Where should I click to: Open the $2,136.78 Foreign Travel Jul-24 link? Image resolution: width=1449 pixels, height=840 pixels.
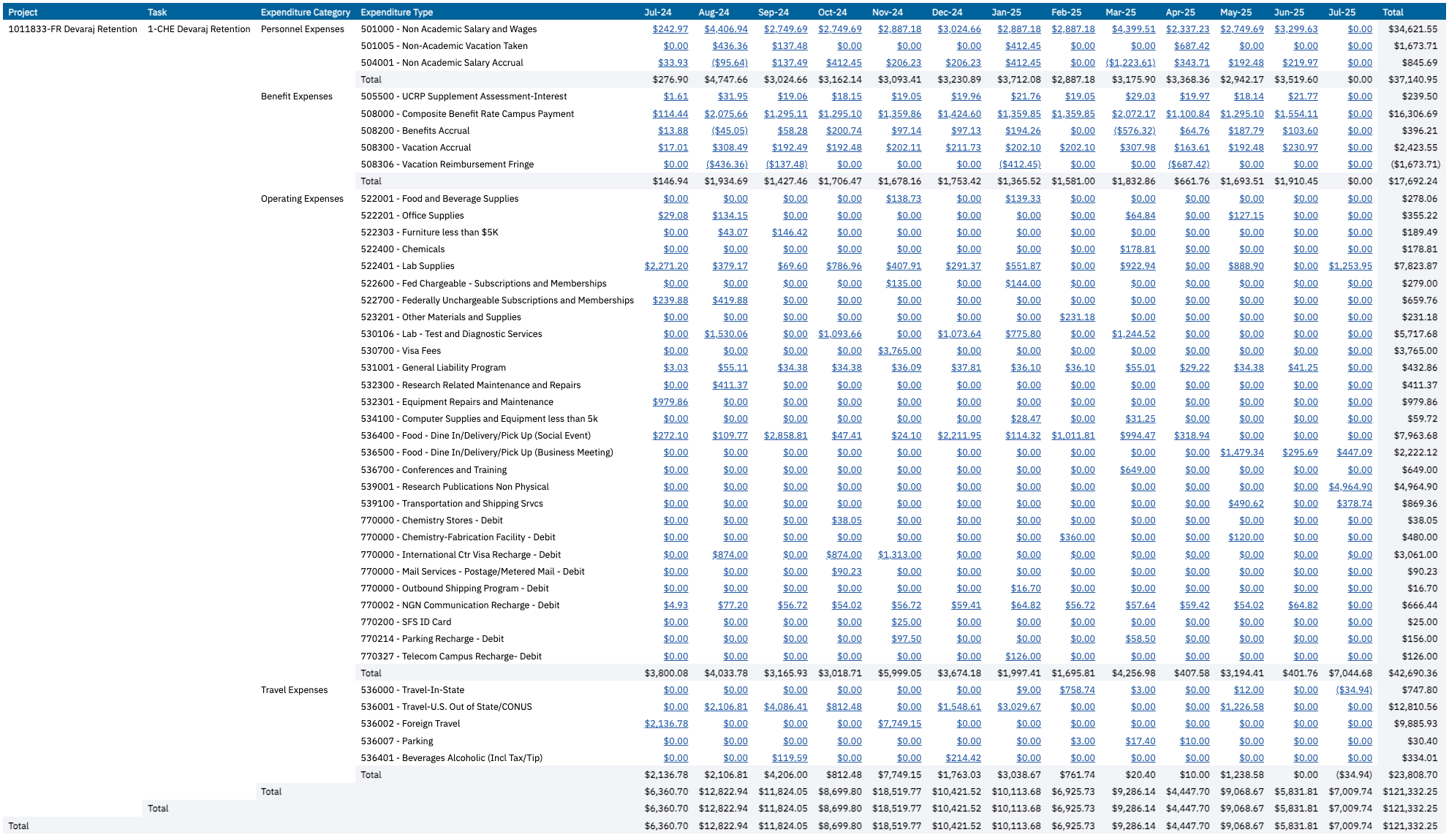(x=666, y=724)
